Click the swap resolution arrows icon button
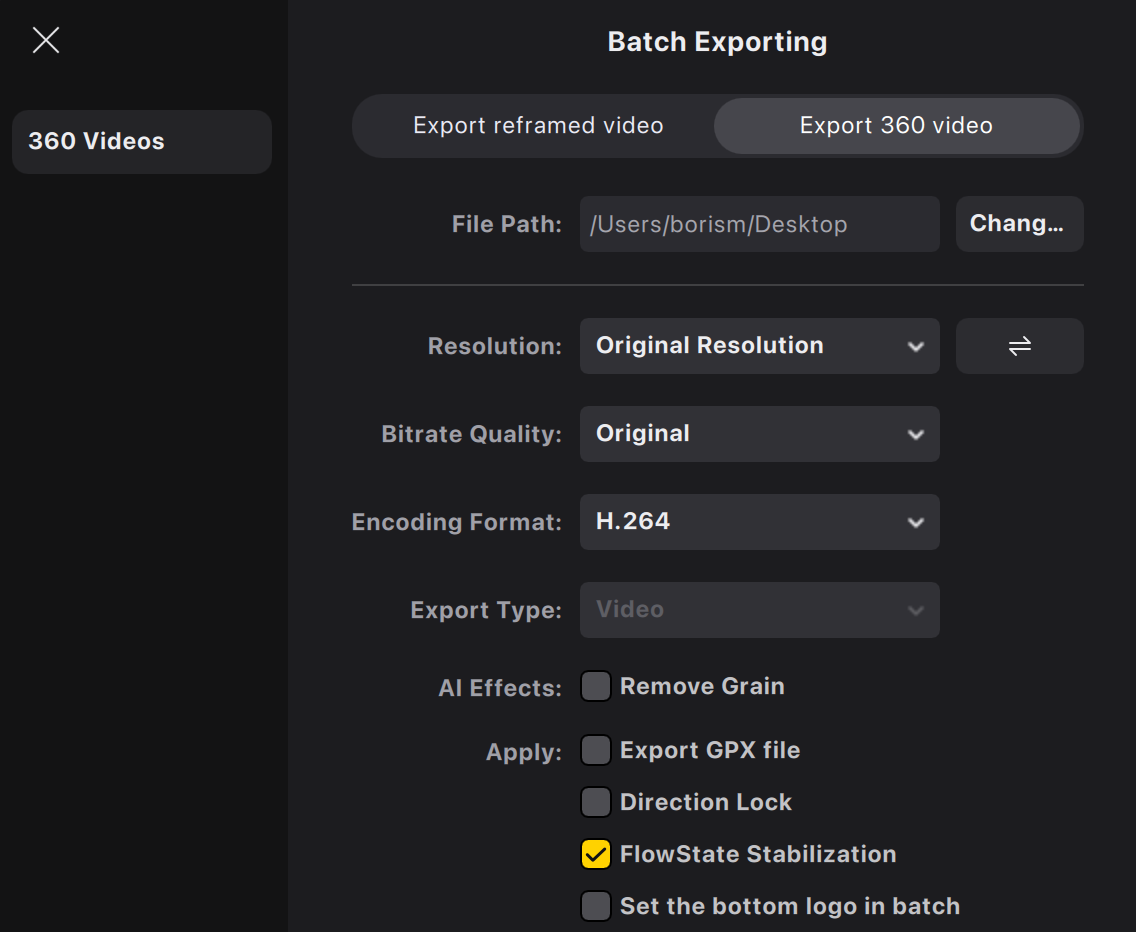 [1019, 346]
